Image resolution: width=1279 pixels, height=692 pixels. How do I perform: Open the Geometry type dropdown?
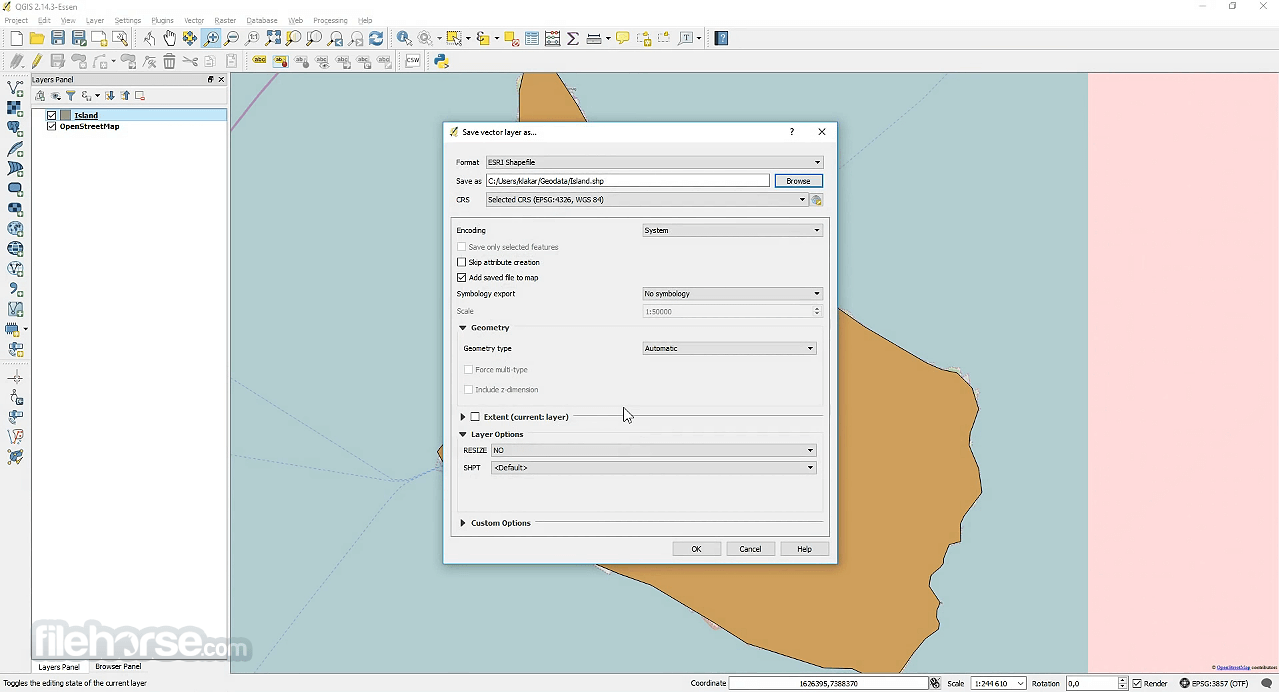[x=729, y=348]
